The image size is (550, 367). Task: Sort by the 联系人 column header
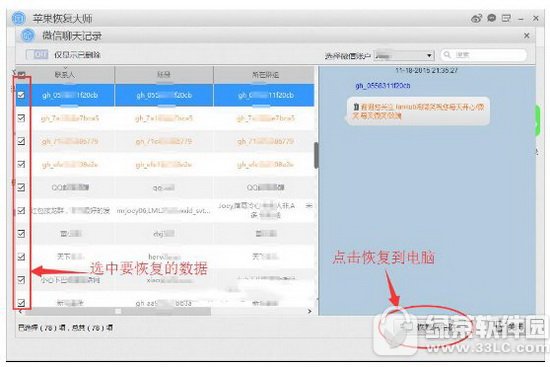65,75
